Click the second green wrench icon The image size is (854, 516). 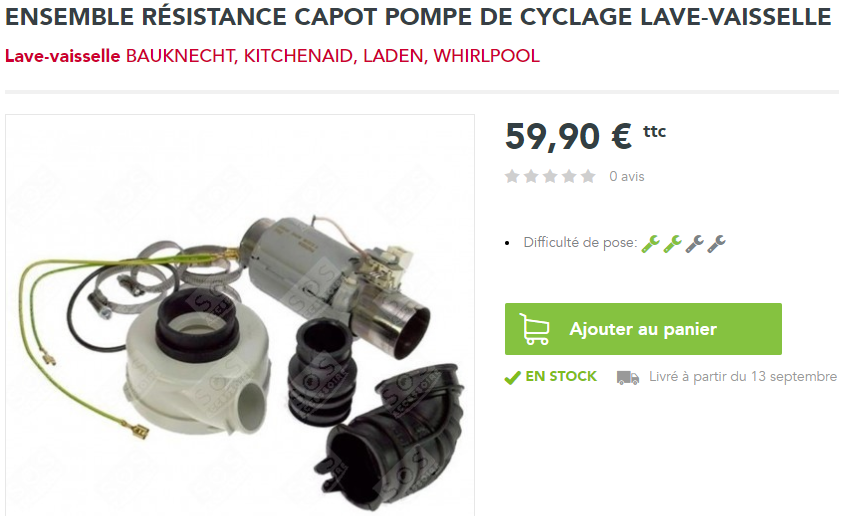pos(673,244)
